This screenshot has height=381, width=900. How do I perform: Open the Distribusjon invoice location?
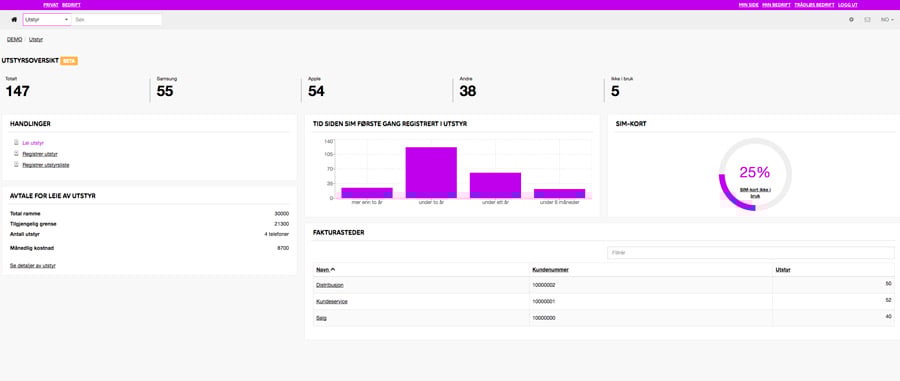pos(330,285)
